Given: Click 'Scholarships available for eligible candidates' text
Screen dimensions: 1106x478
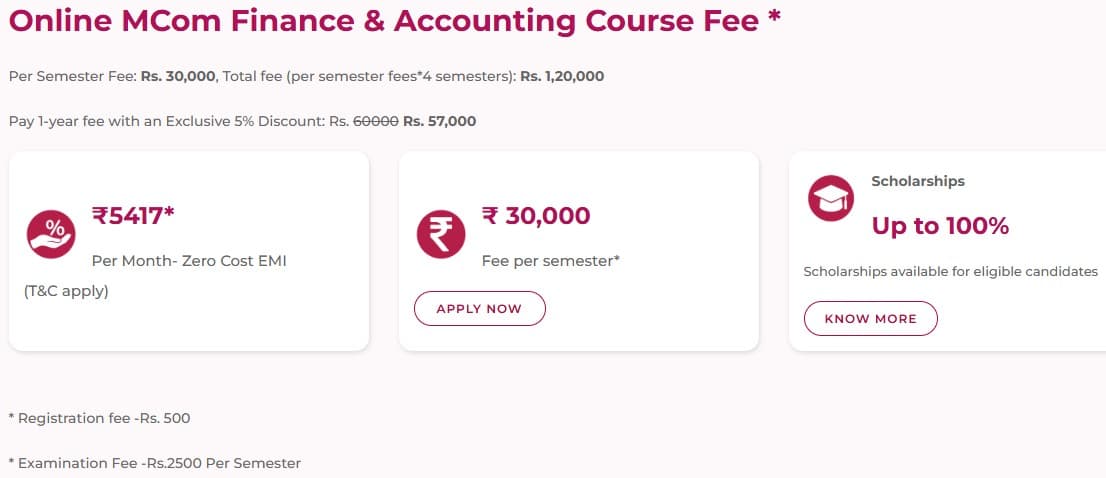Looking at the screenshot, I should click(x=951, y=271).
